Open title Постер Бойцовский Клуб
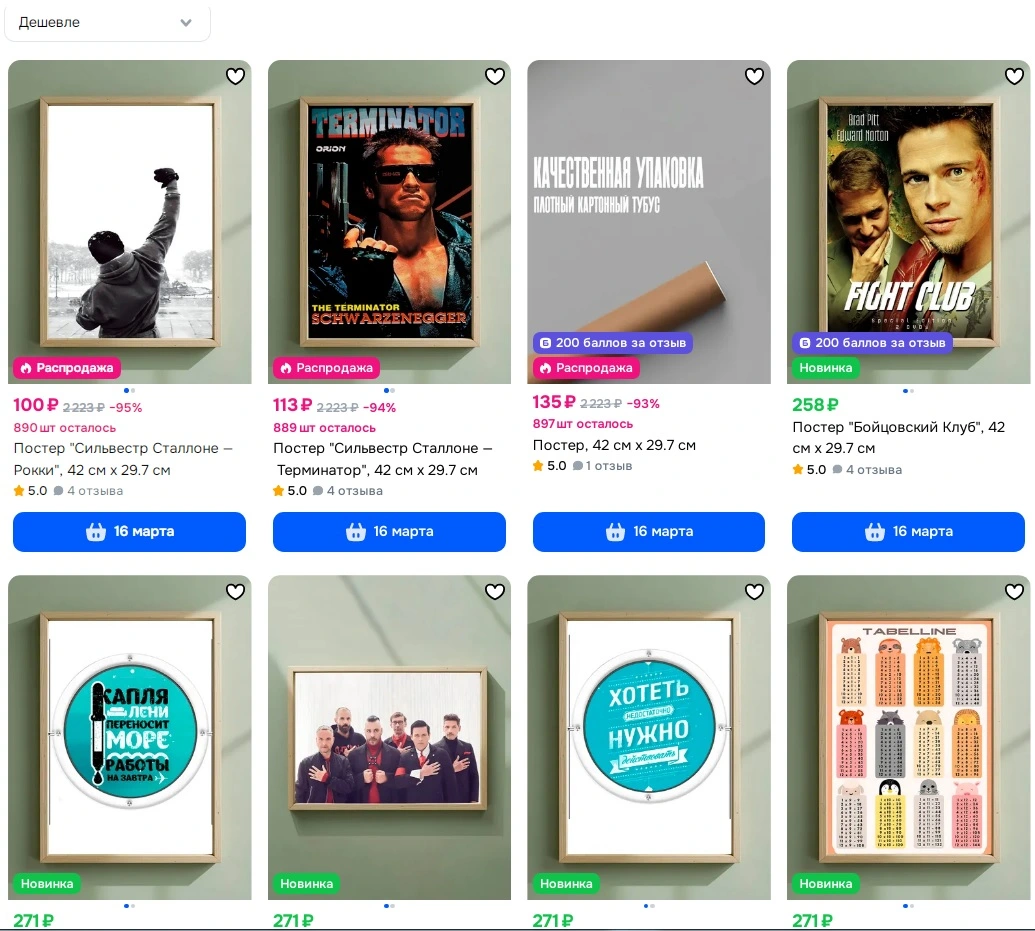The height and width of the screenshot is (931, 1035). [898, 438]
